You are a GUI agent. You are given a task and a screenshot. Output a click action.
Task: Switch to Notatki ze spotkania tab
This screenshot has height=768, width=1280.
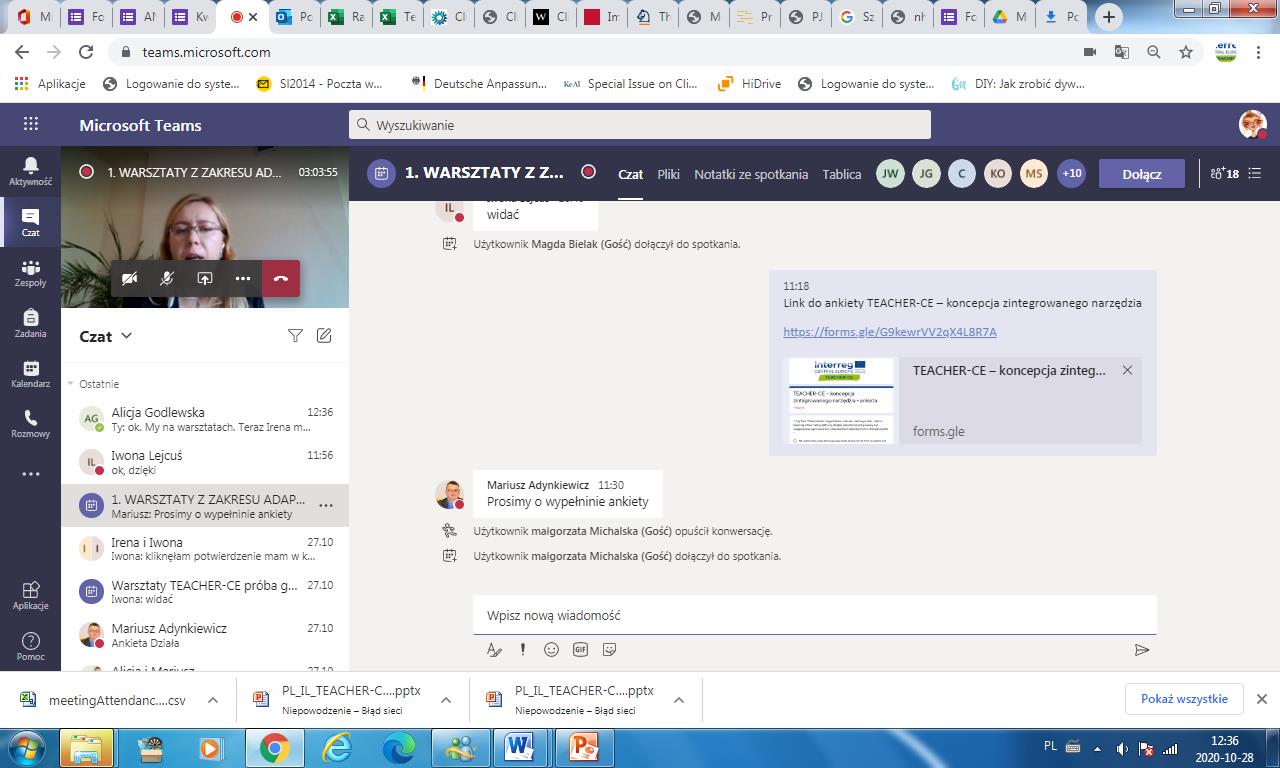pyautogui.click(x=751, y=174)
